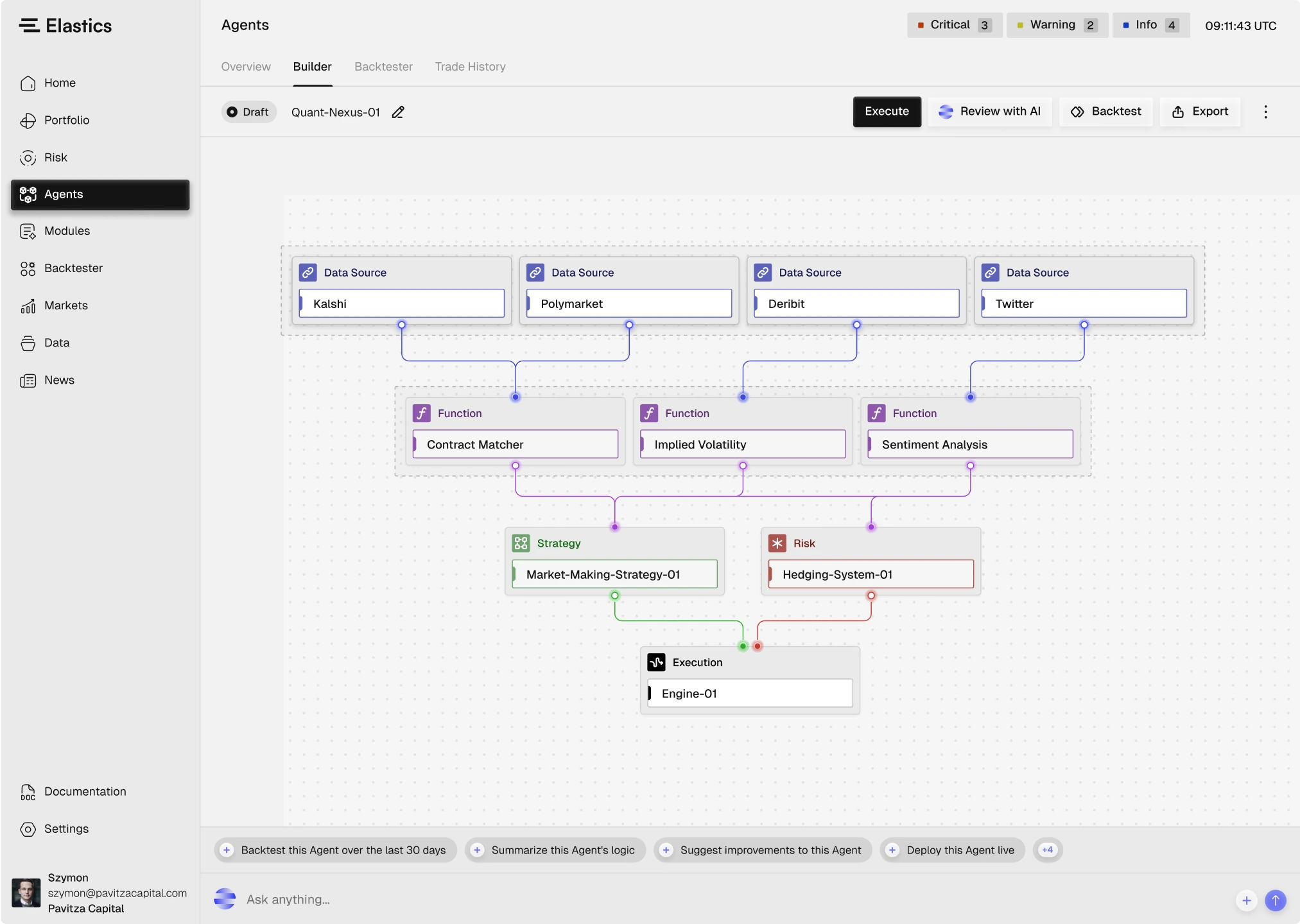
Task: Open the Trade History tab
Action: tap(470, 67)
